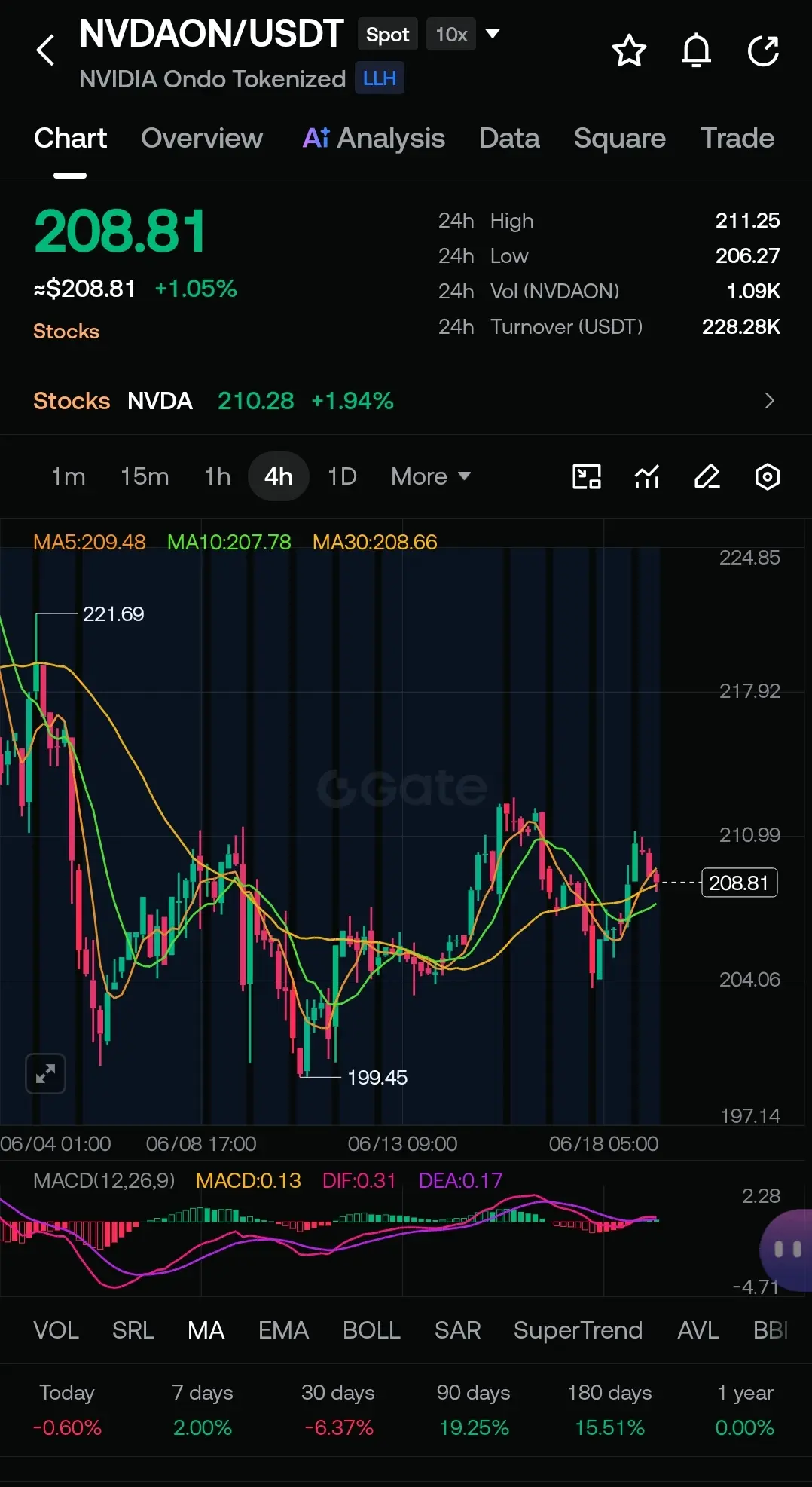Tap the 24h Turnover 228.28K value
The image size is (812, 1487).
[x=741, y=327]
